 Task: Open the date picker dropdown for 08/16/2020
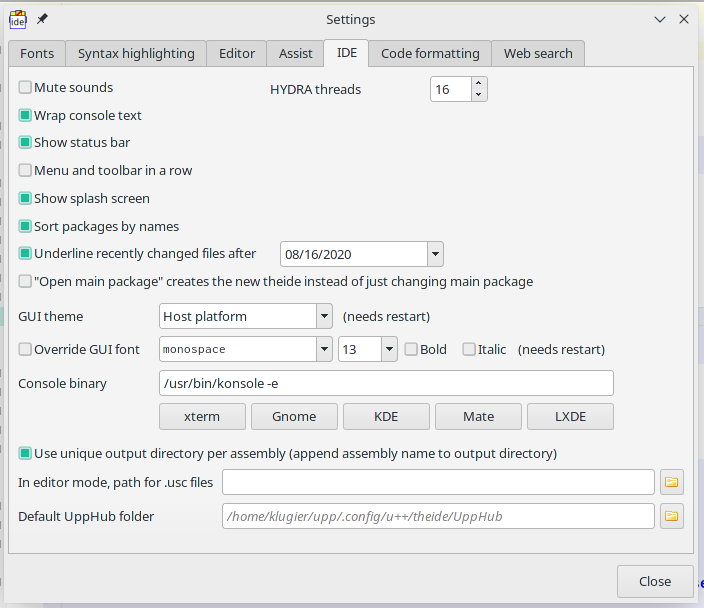(x=435, y=255)
